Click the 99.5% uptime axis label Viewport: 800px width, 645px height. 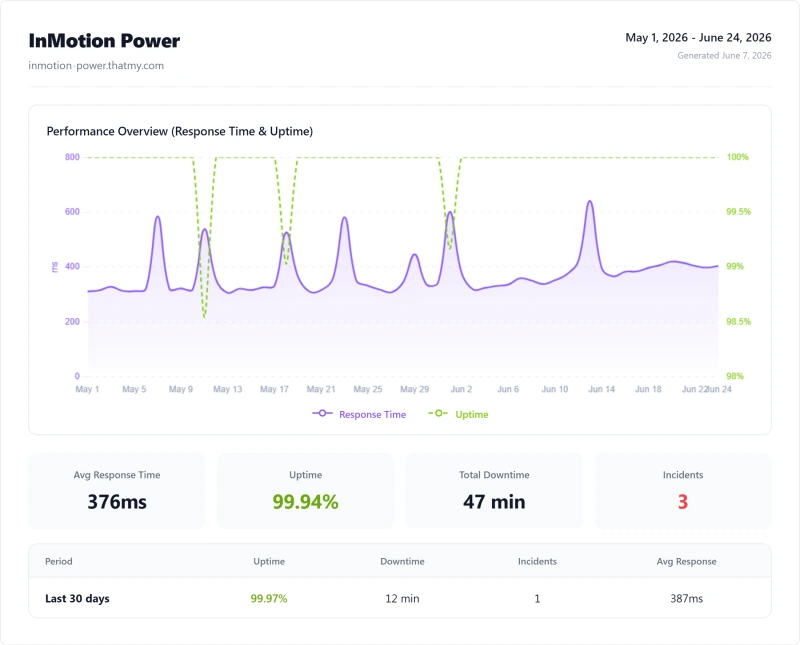click(x=738, y=211)
